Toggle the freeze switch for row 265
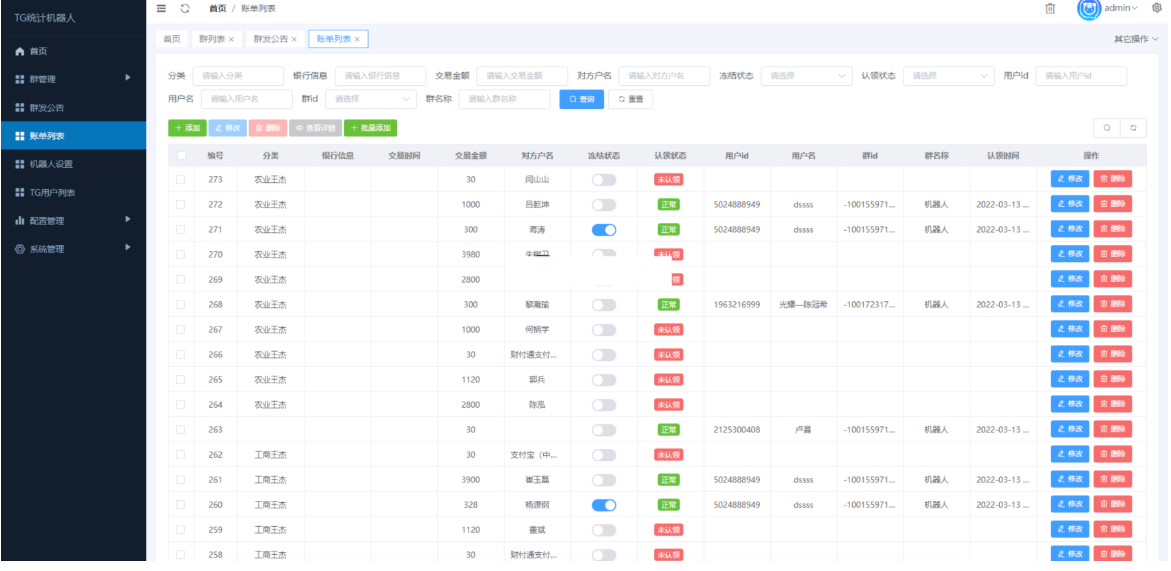The width and height of the screenshot is (1171, 571). click(x=603, y=379)
